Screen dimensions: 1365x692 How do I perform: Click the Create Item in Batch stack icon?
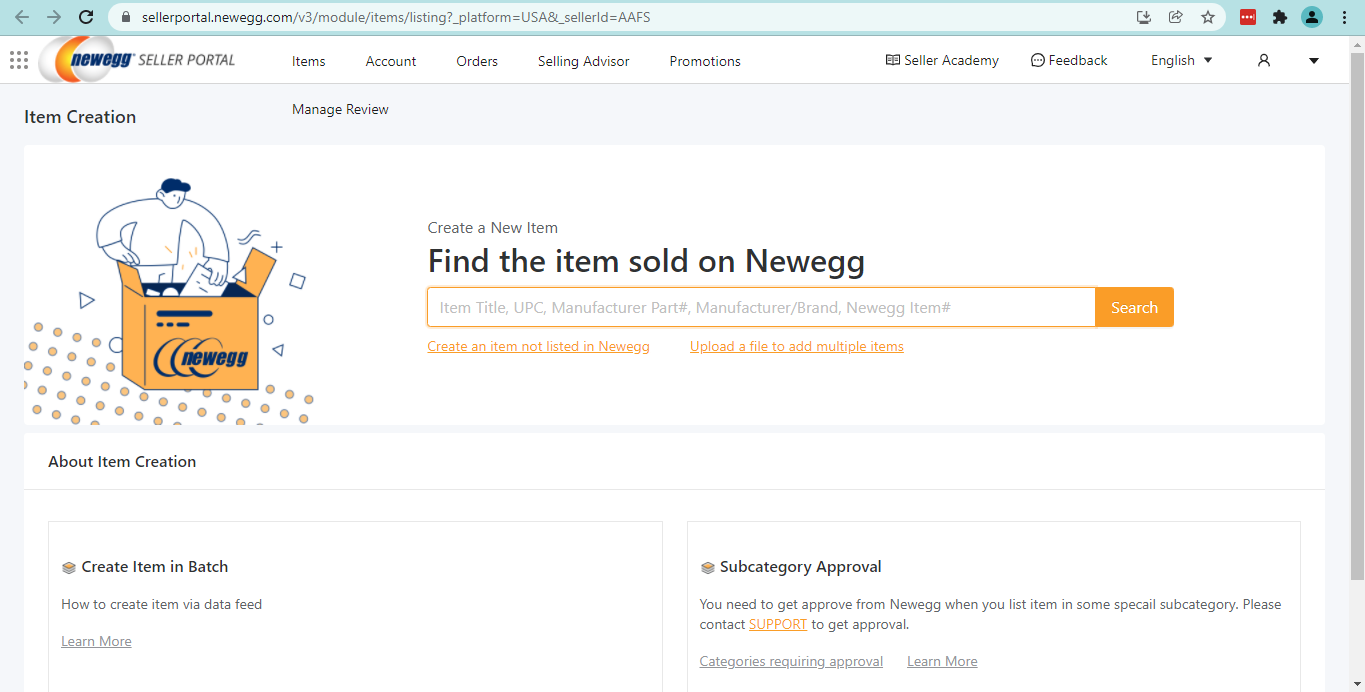[69, 567]
